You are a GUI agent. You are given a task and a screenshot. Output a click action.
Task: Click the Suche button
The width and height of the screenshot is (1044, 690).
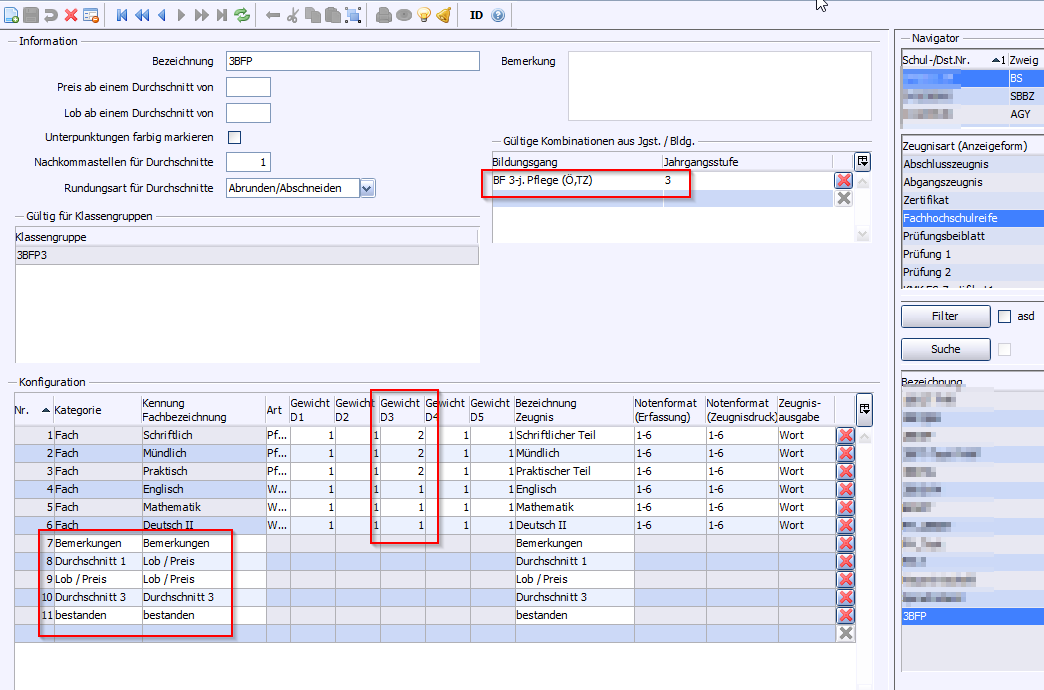click(x=945, y=349)
